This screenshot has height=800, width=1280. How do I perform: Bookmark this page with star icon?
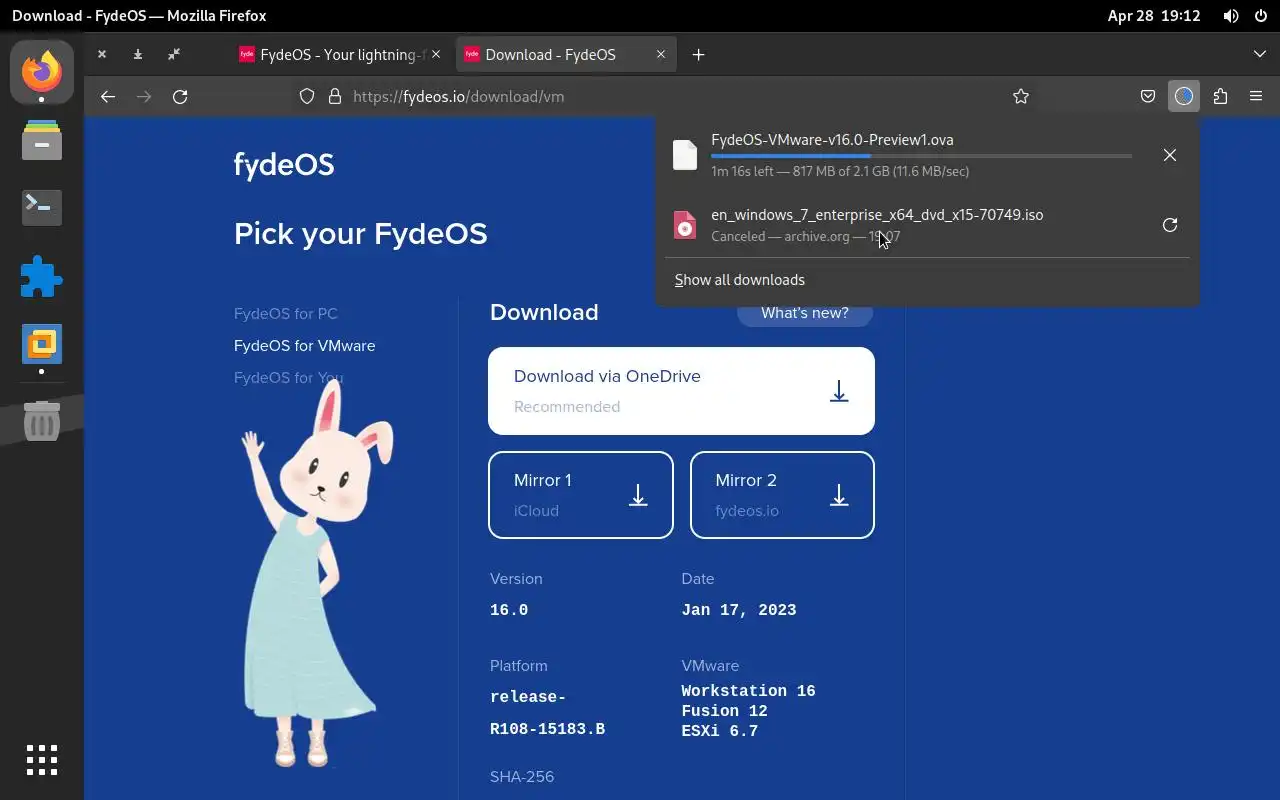coord(1021,97)
